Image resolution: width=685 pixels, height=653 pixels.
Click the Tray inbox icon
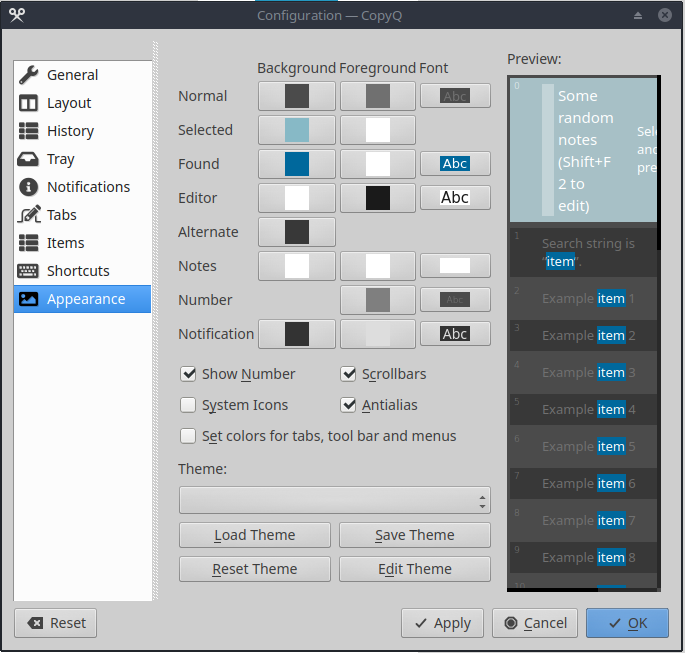[x=28, y=159]
